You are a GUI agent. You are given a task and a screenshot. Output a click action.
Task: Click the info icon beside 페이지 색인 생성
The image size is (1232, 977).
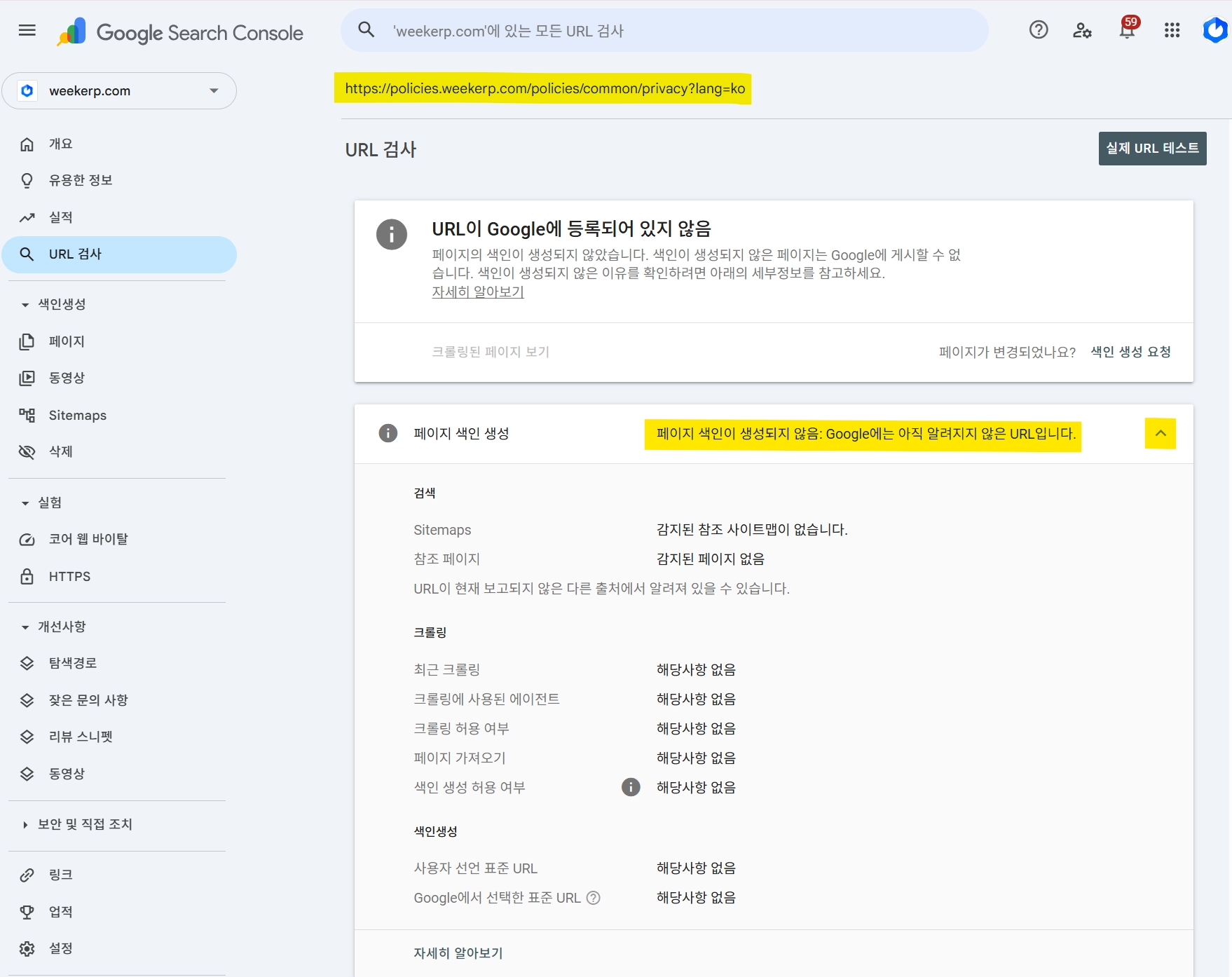point(388,433)
